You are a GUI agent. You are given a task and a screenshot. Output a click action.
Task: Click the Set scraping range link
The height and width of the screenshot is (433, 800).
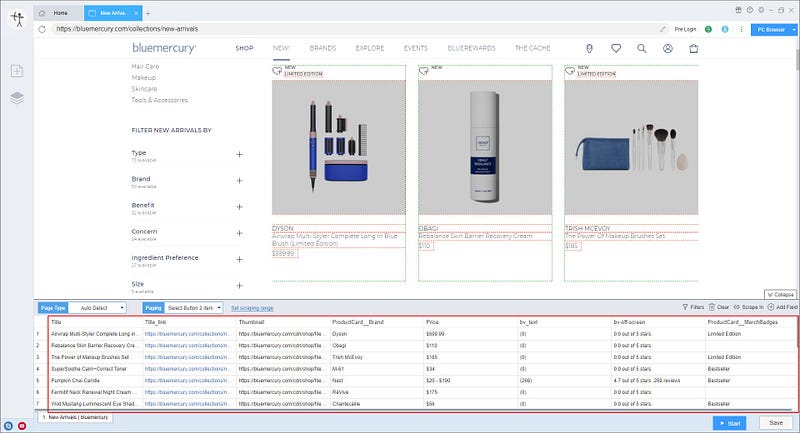click(252, 308)
